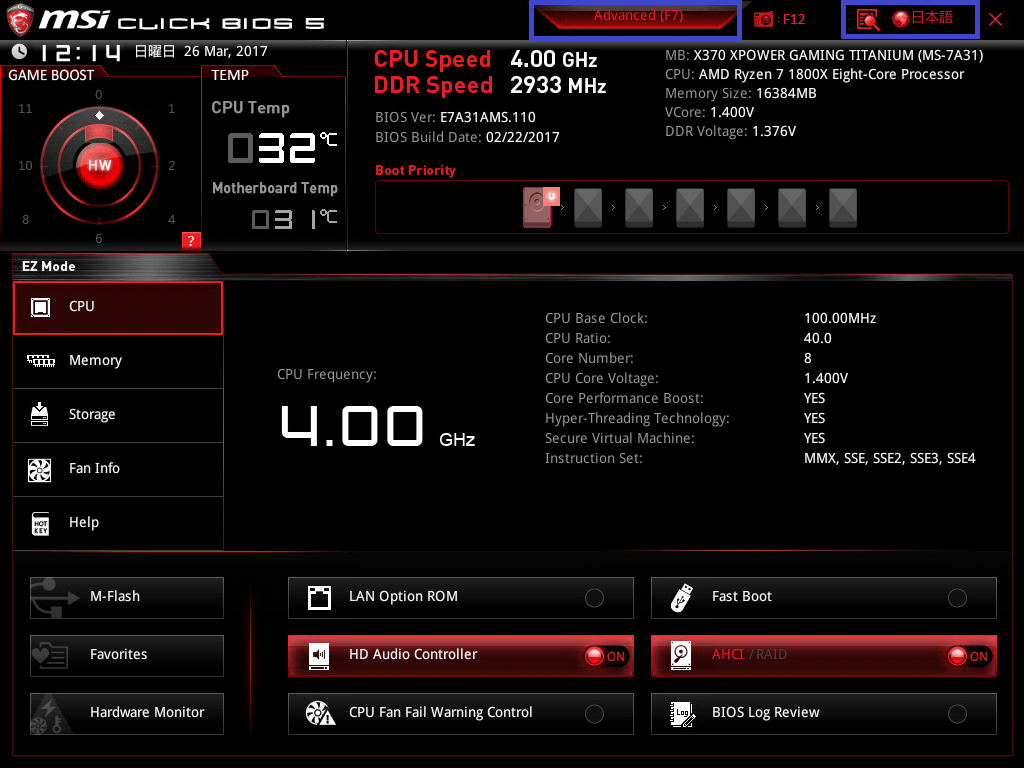Open Hardware Monitor
This screenshot has width=1024, height=768.
(x=127, y=714)
